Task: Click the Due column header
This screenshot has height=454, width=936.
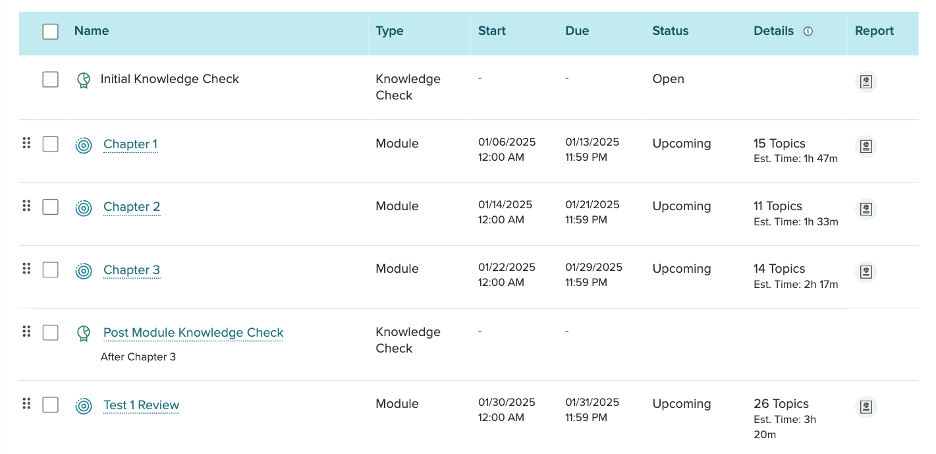Action: click(577, 31)
